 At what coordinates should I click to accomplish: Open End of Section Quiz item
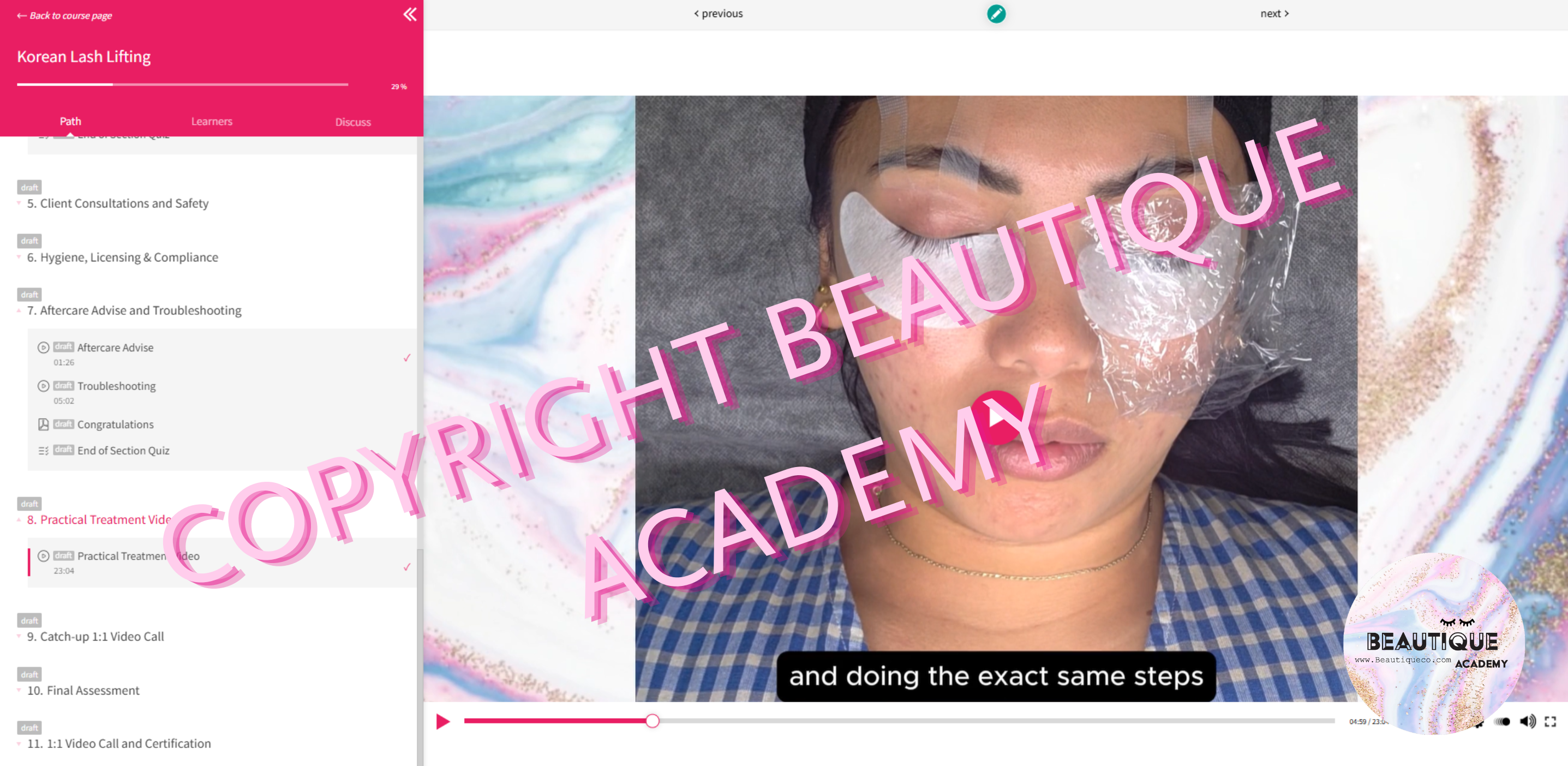[x=123, y=451]
